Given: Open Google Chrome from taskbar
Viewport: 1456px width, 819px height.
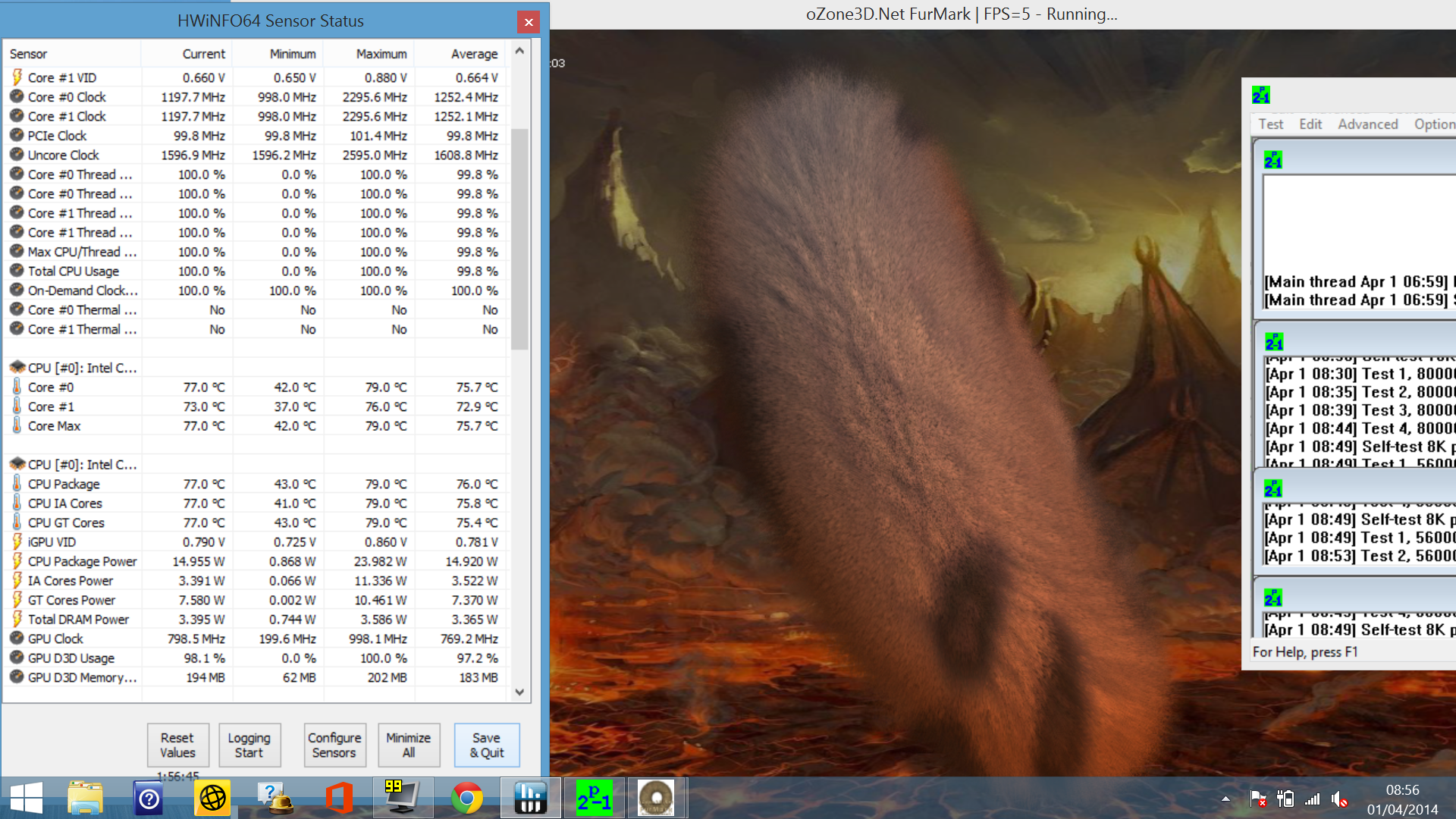Looking at the screenshot, I should click(466, 798).
